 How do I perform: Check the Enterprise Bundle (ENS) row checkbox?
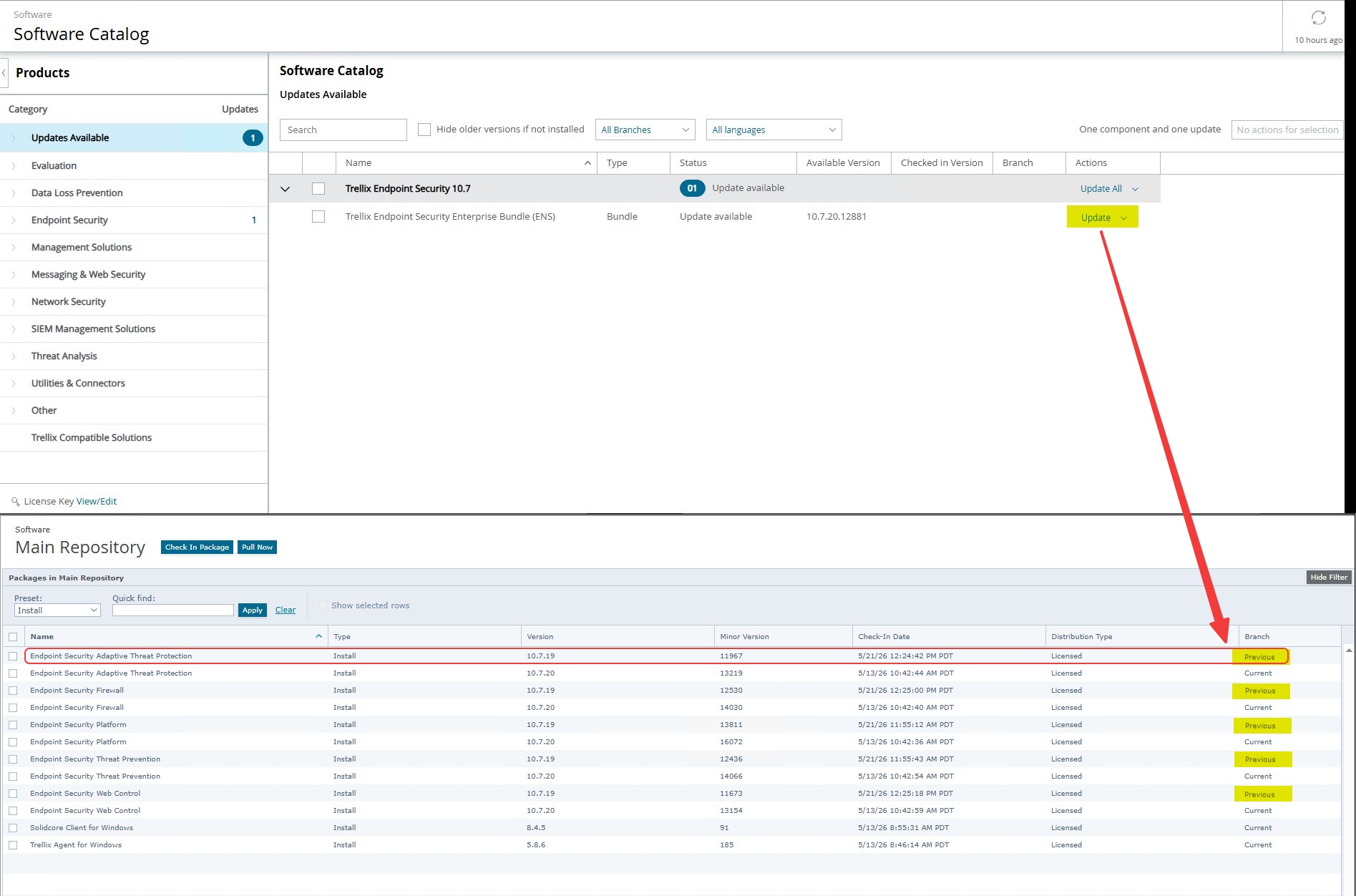point(318,217)
